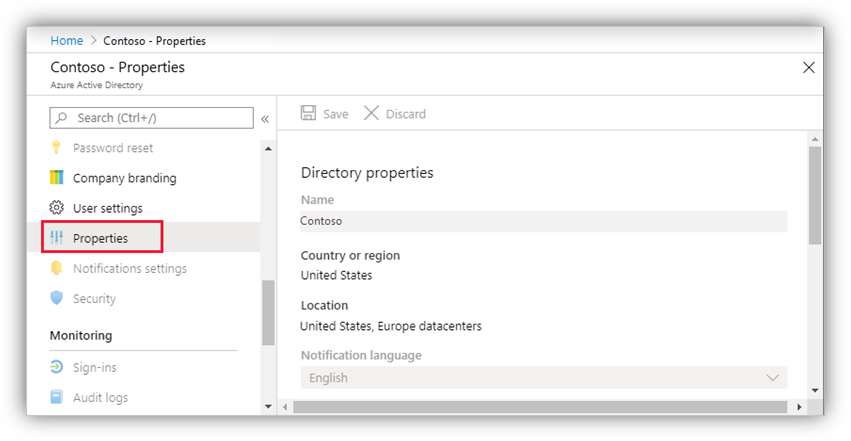Click the Properties sliders icon
The width and height of the screenshot is (851, 441).
click(56, 238)
